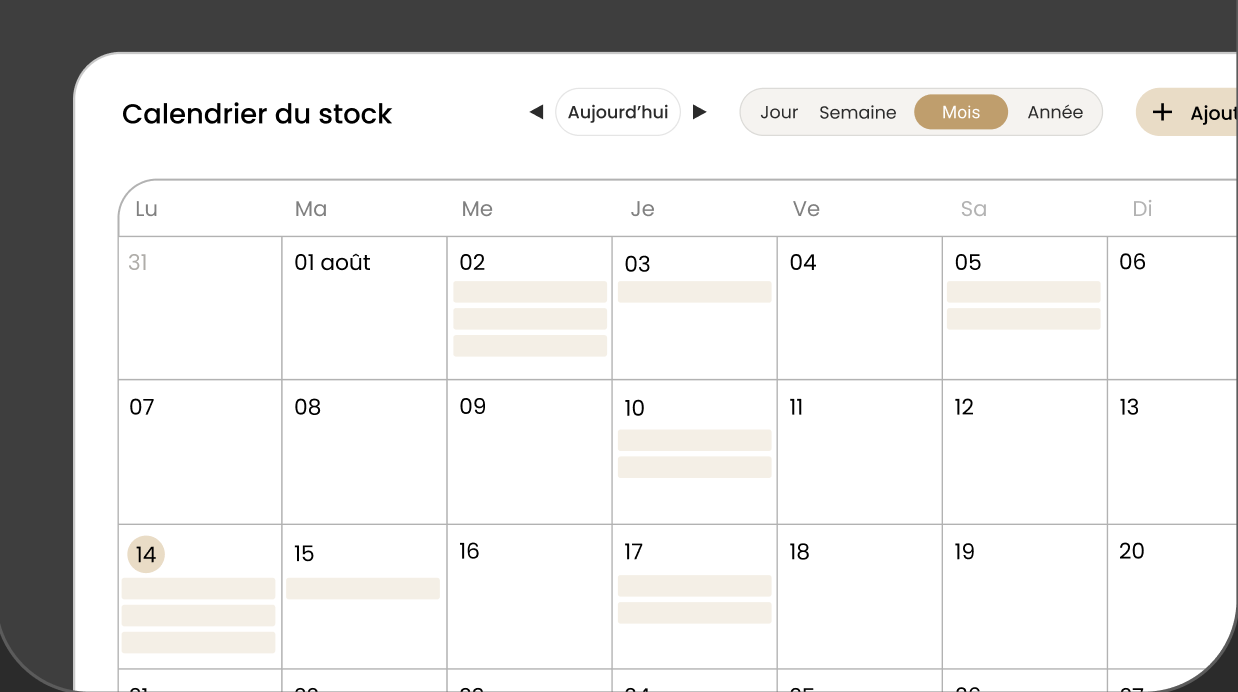The height and width of the screenshot is (692, 1238).
Task: Click the Ve weekday column header
Action: click(806, 209)
